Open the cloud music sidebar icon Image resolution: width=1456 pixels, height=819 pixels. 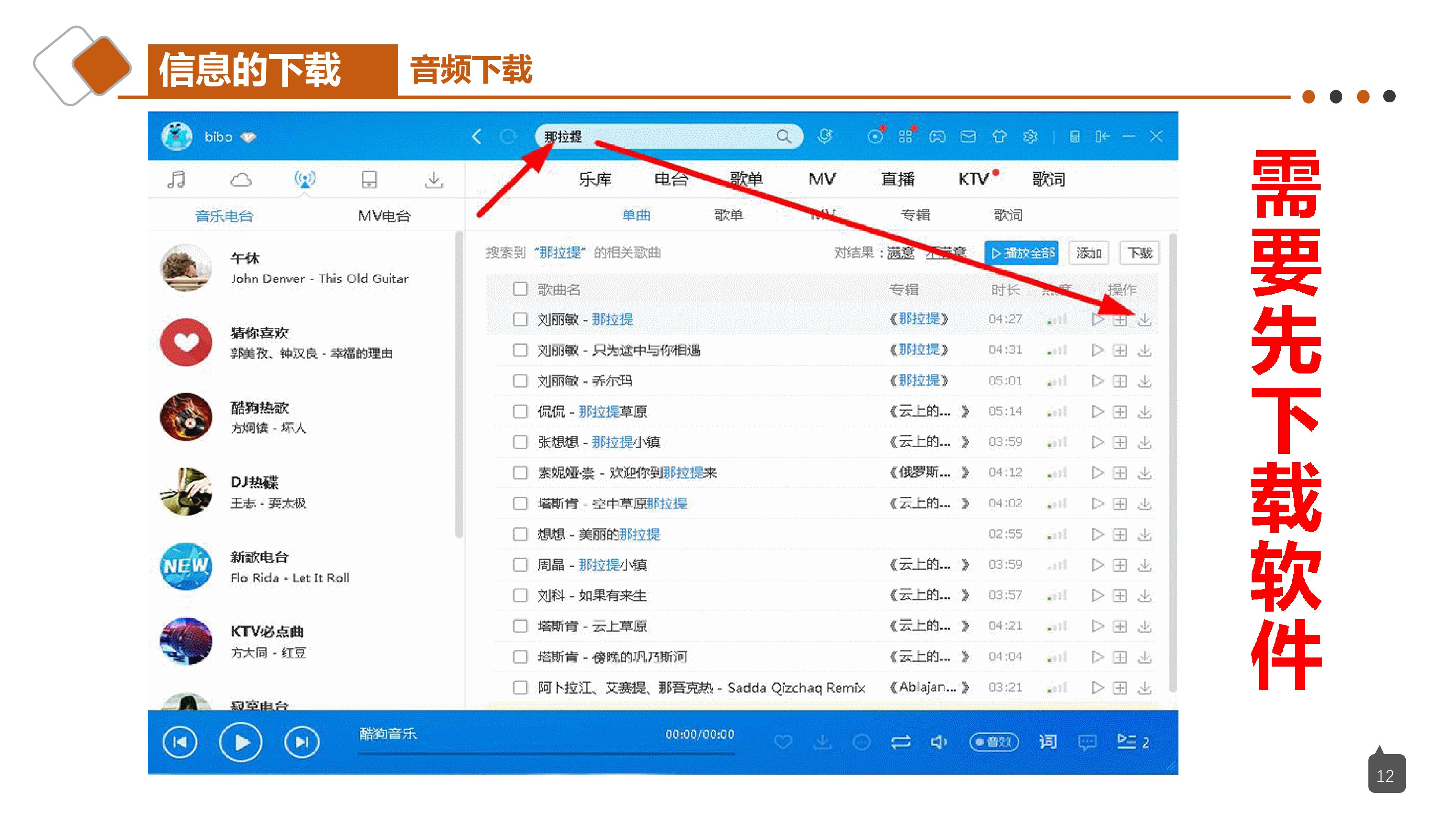[241, 180]
